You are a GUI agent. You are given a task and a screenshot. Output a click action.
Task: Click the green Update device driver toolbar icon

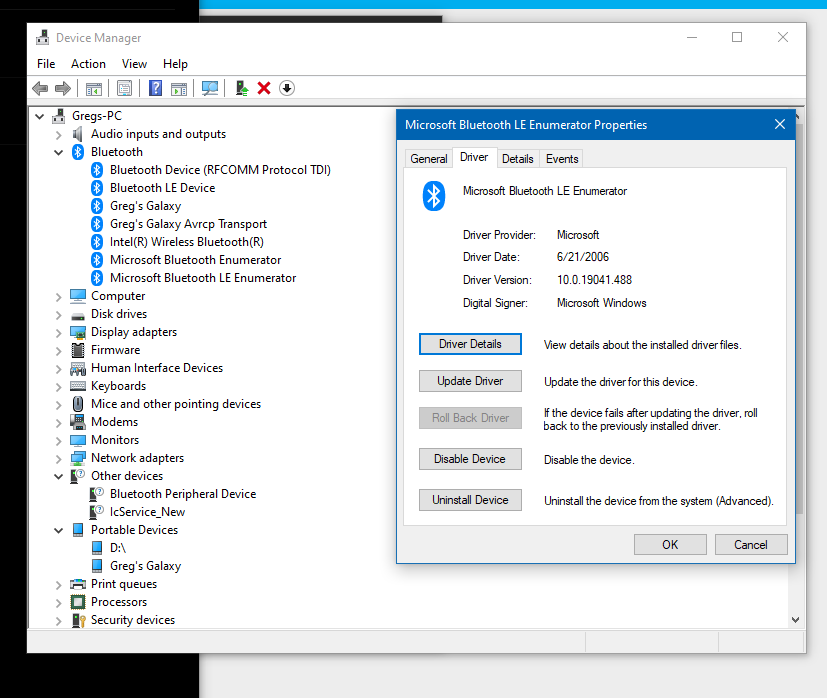pyautogui.click(x=242, y=88)
